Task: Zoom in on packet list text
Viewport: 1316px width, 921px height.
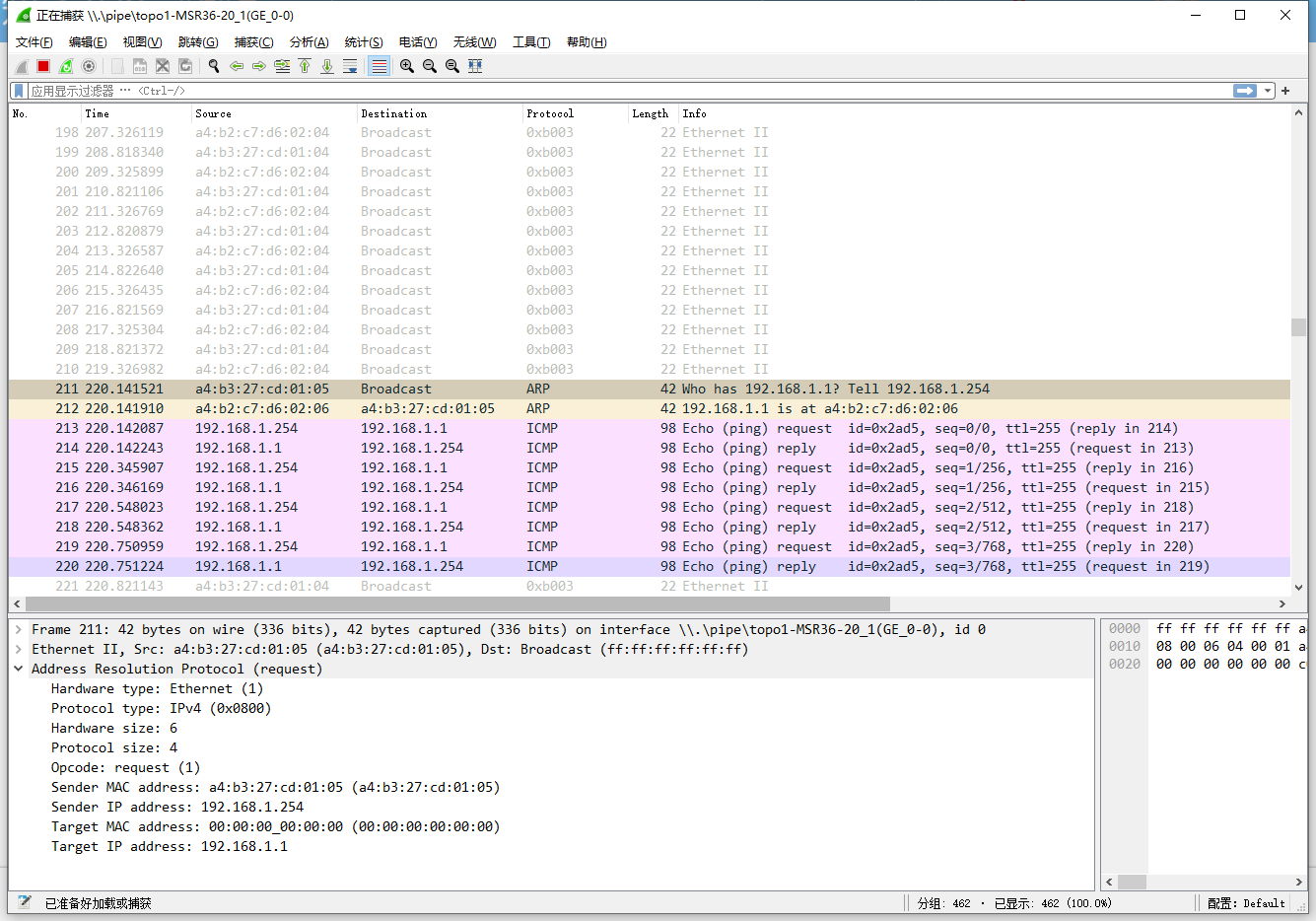Action: (406, 66)
